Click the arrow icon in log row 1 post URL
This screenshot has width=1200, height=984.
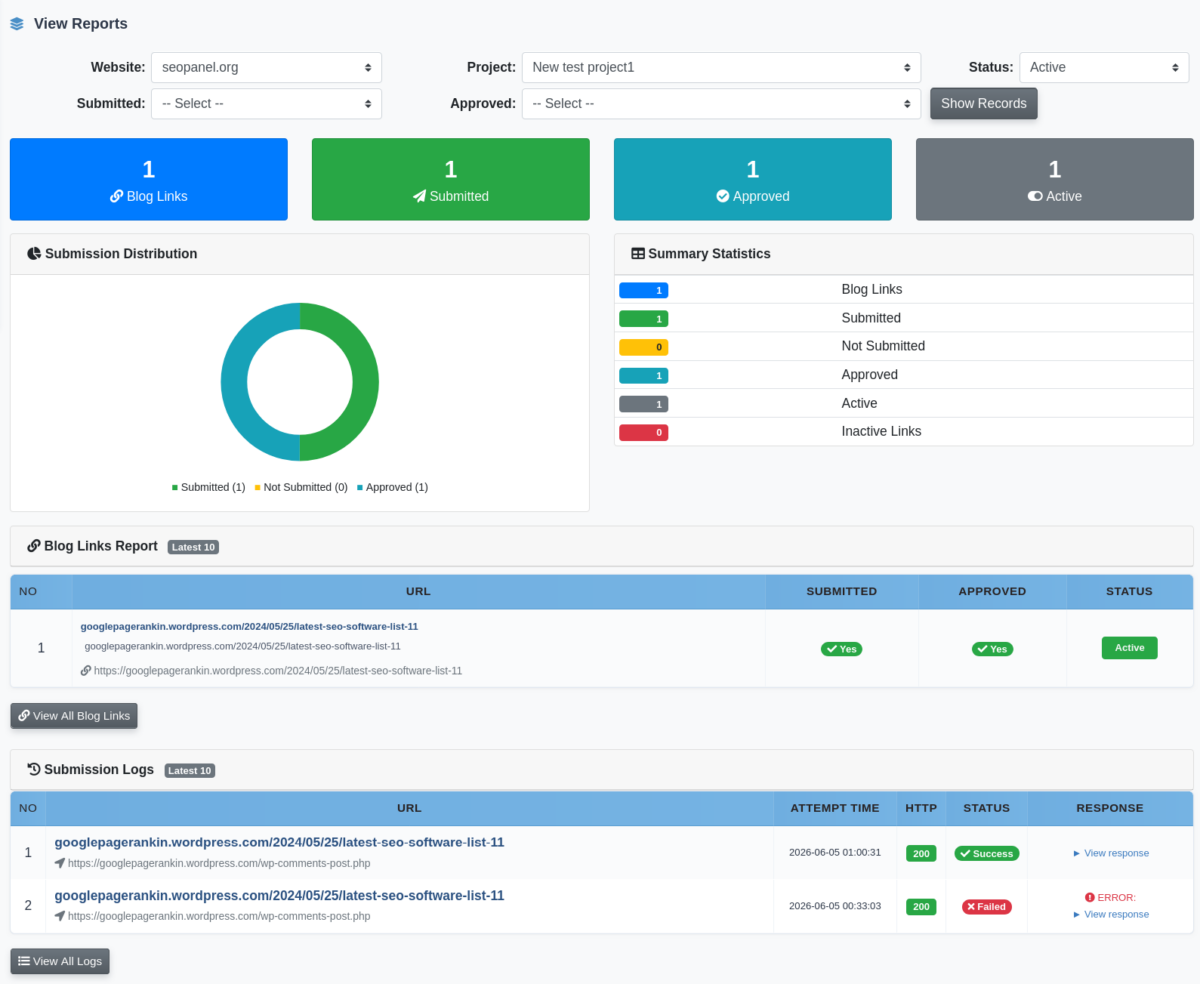[60, 863]
